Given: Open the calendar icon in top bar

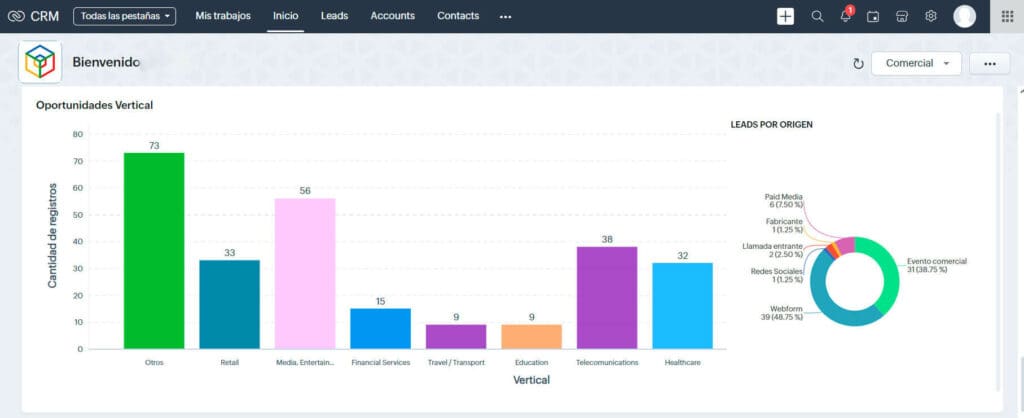Looking at the screenshot, I should pyautogui.click(x=873, y=16).
